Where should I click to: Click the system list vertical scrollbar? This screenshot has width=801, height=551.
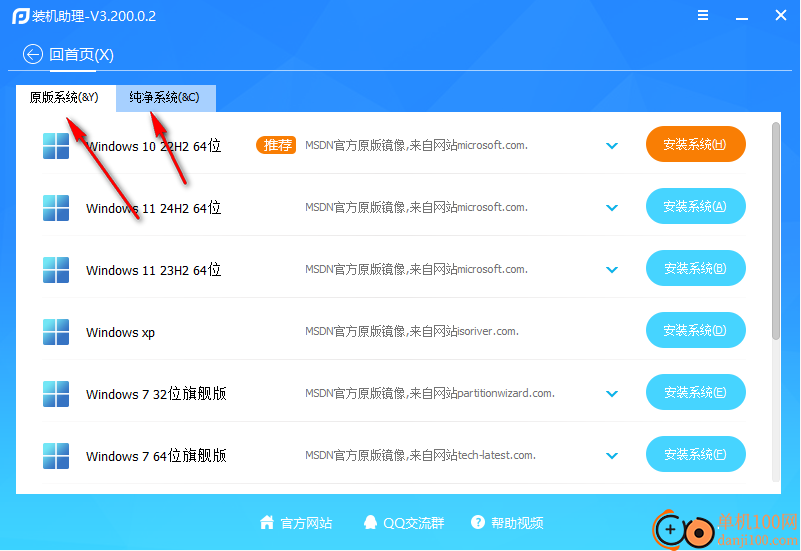click(x=776, y=231)
